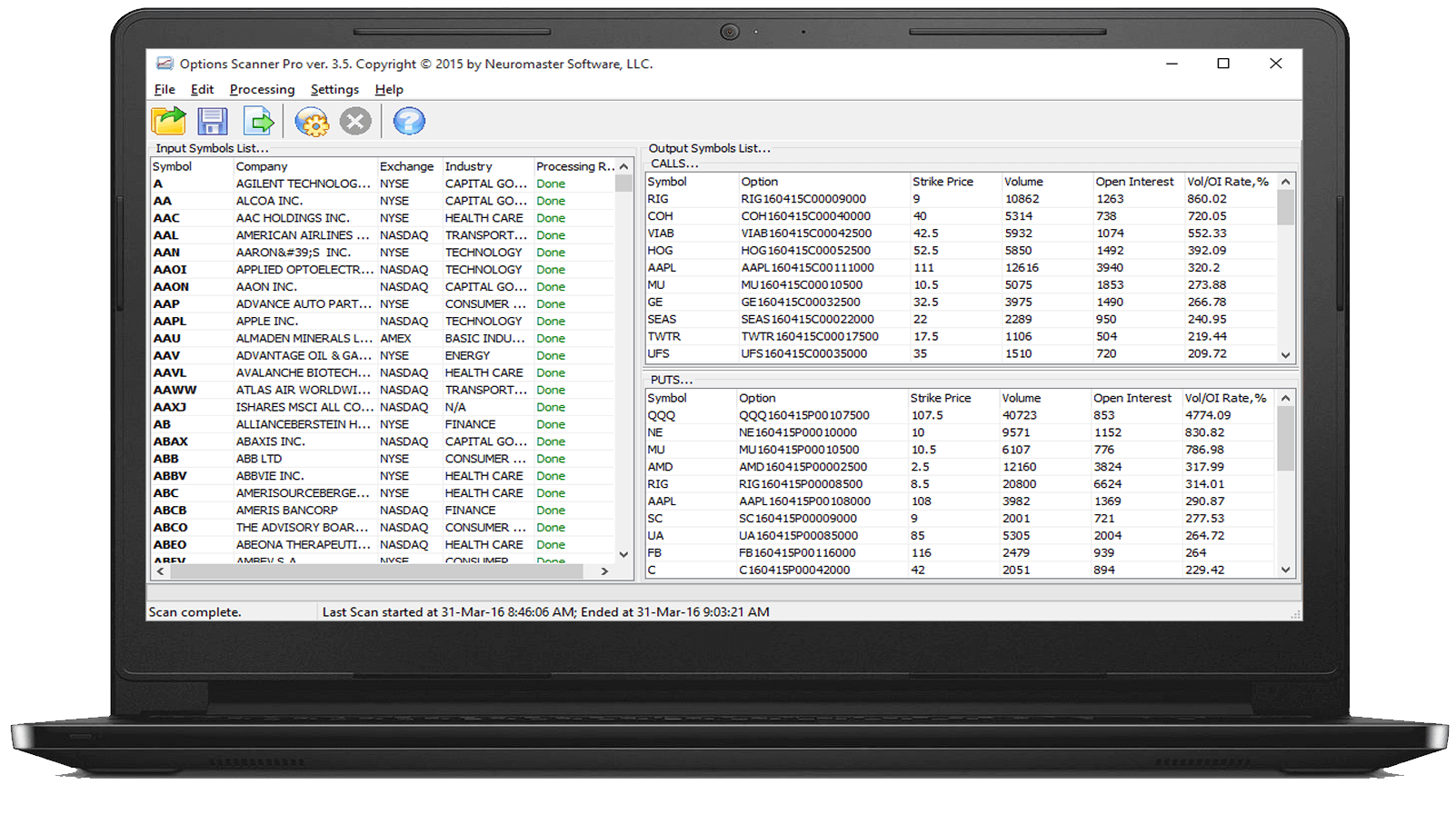Click the Last Scan started status text
The width and height of the screenshot is (1456, 814).
[x=545, y=612]
